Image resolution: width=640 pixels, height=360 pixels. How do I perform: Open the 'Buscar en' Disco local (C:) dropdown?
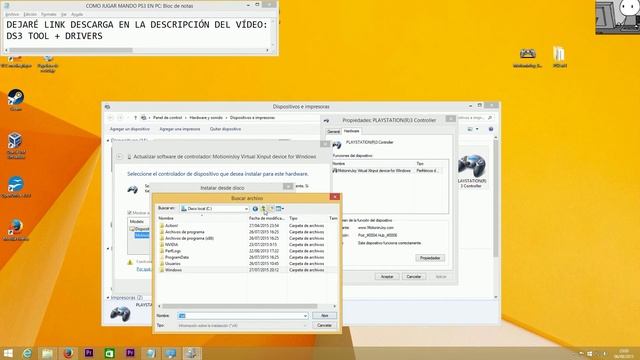tap(215, 209)
